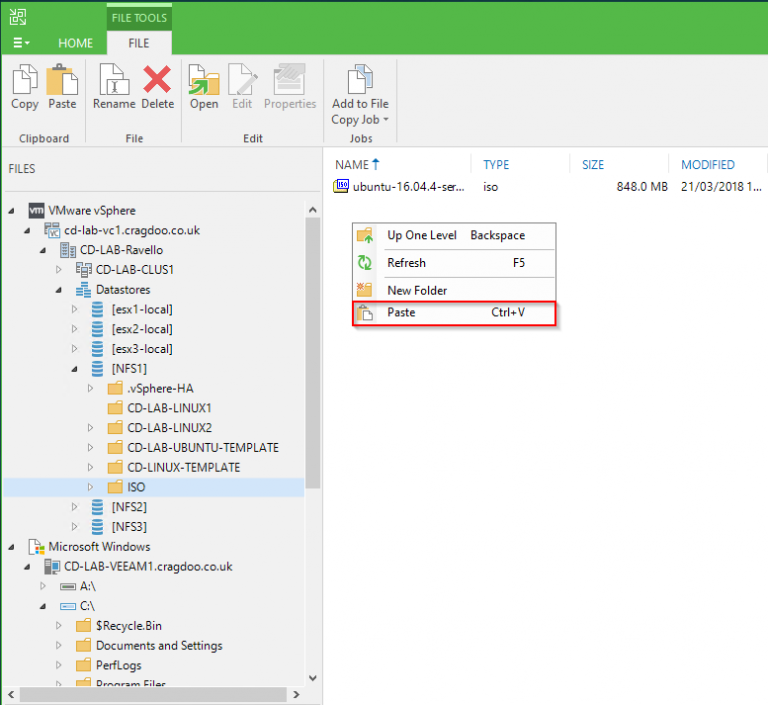Open the main hamburger menu button

coord(20,43)
